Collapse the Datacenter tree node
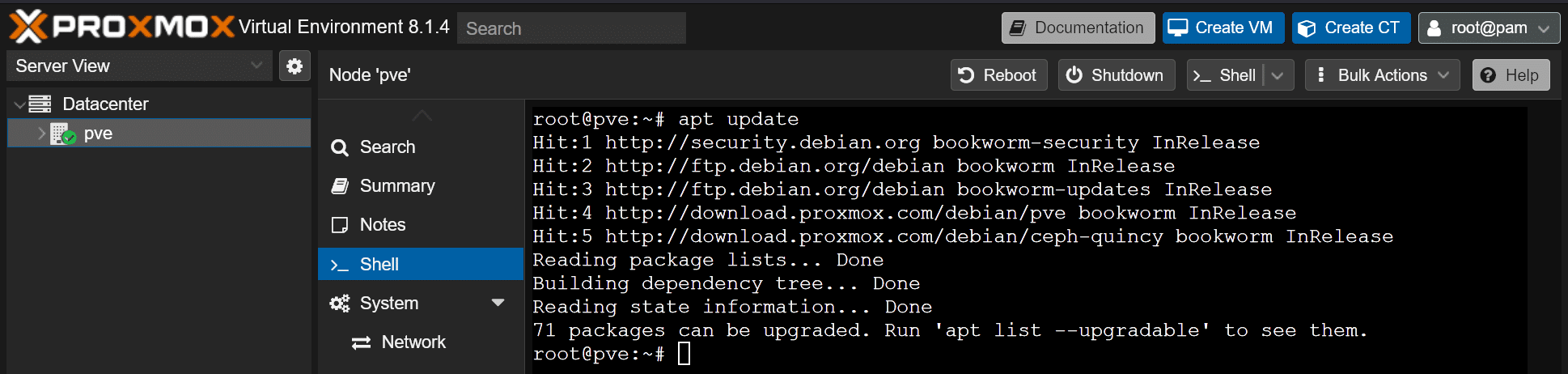Viewport: 1568px width, 374px height. 19,104
